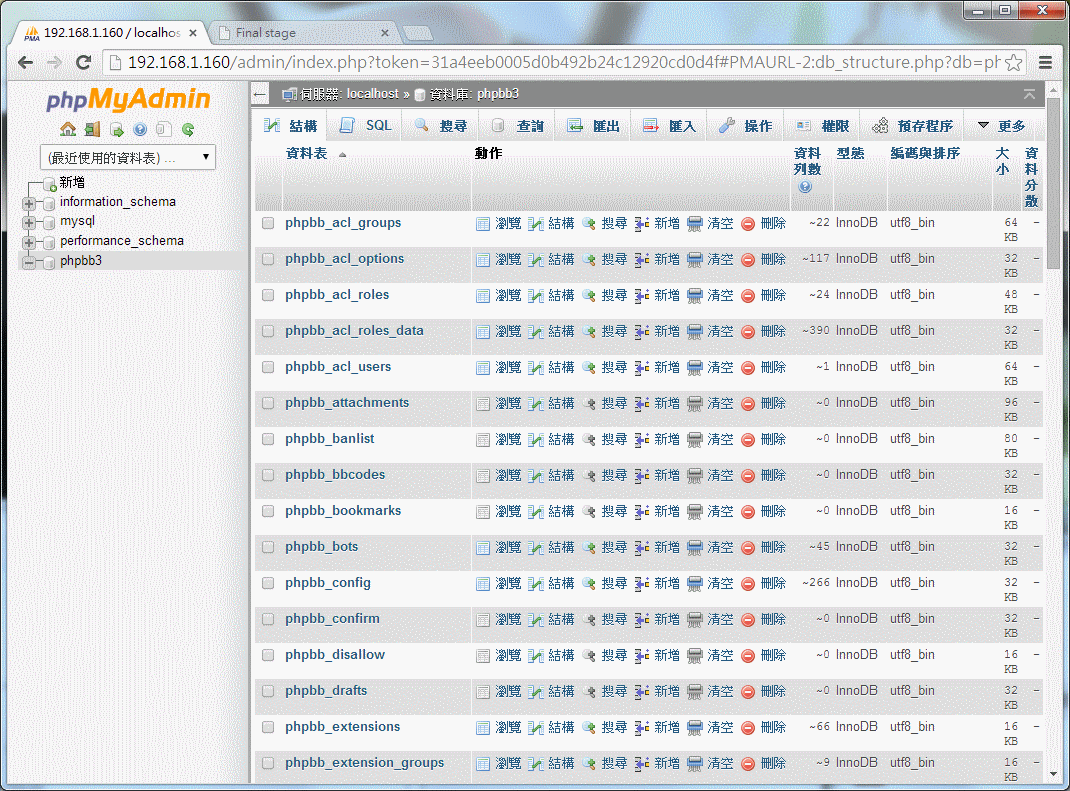Click the empty icon for phpbb_acl_roles
Image resolution: width=1070 pixels, height=791 pixels.
[695, 296]
